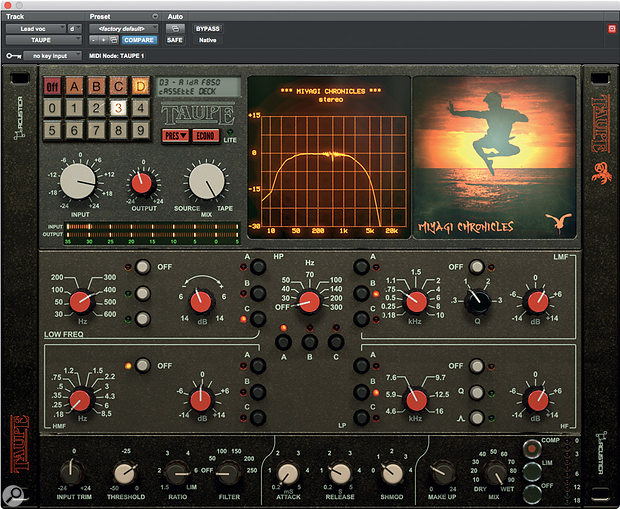
Task: Click center EQ model C button
Action: click(336, 342)
